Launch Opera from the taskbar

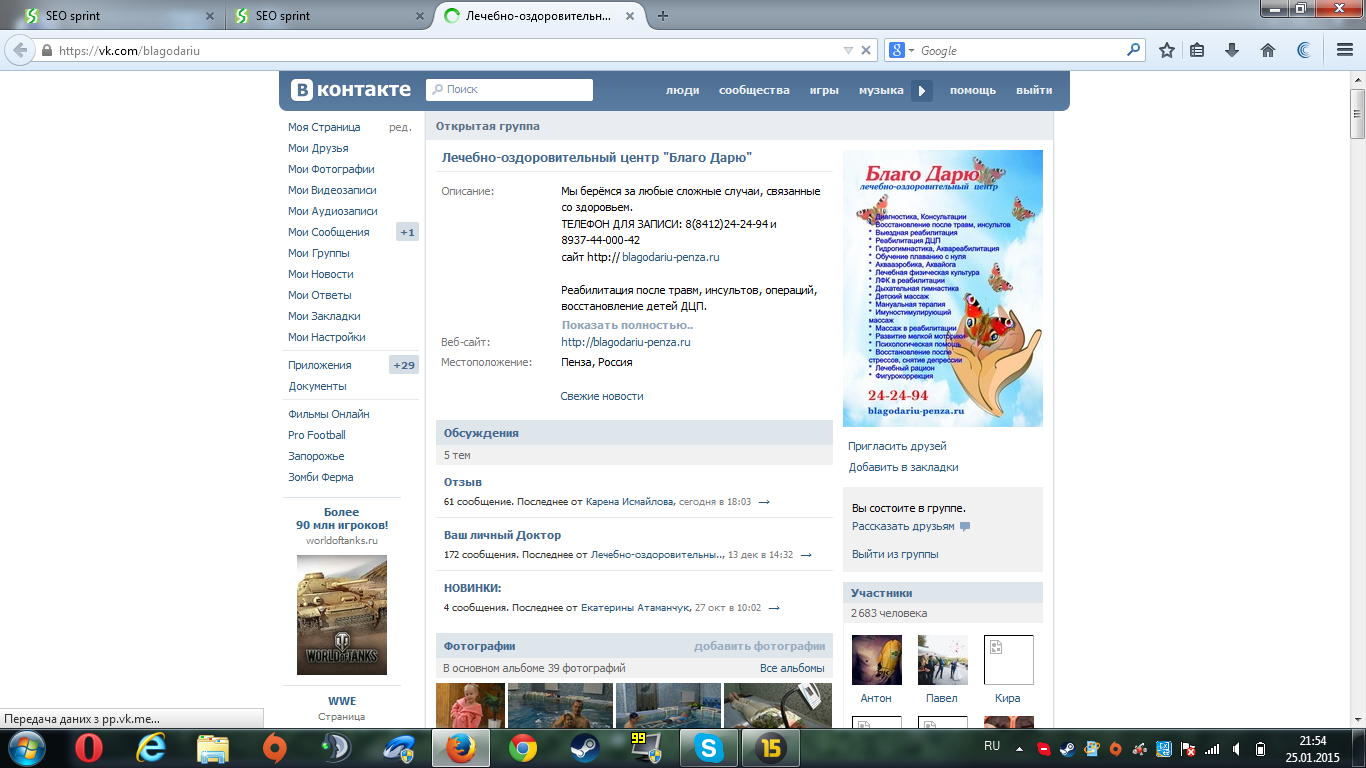(90, 747)
